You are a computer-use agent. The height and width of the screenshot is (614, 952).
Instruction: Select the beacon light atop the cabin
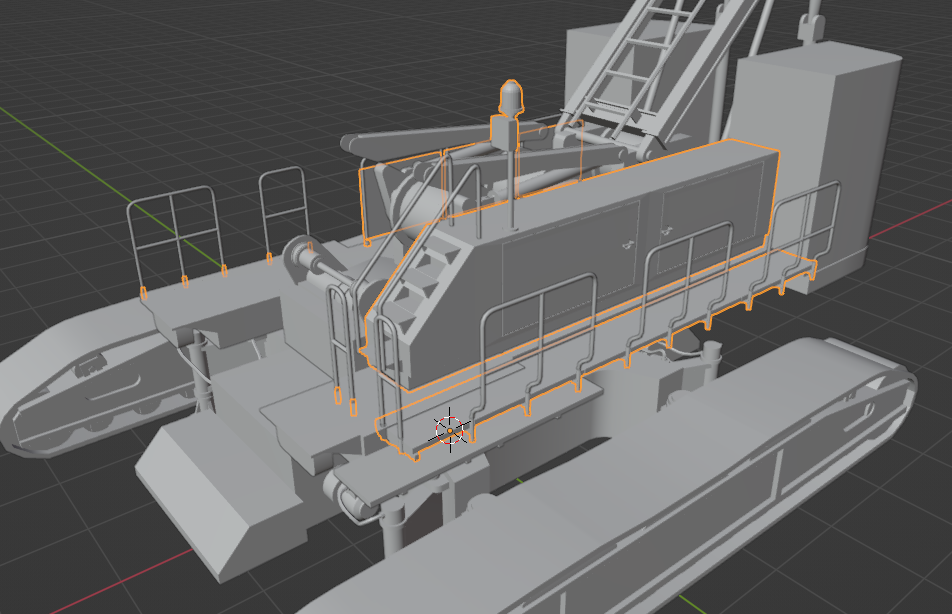click(511, 97)
